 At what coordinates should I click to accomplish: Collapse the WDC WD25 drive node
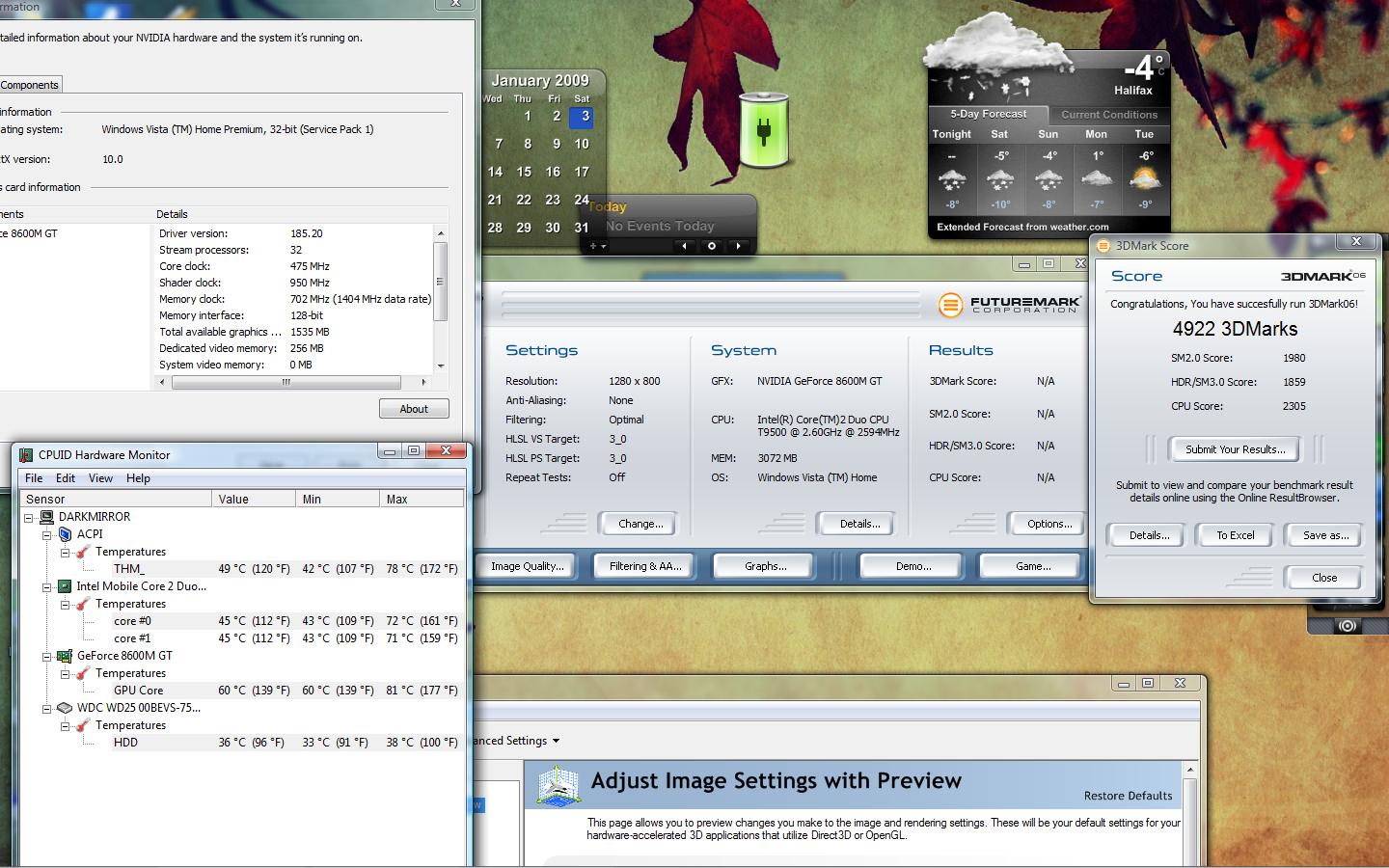tap(47, 708)
